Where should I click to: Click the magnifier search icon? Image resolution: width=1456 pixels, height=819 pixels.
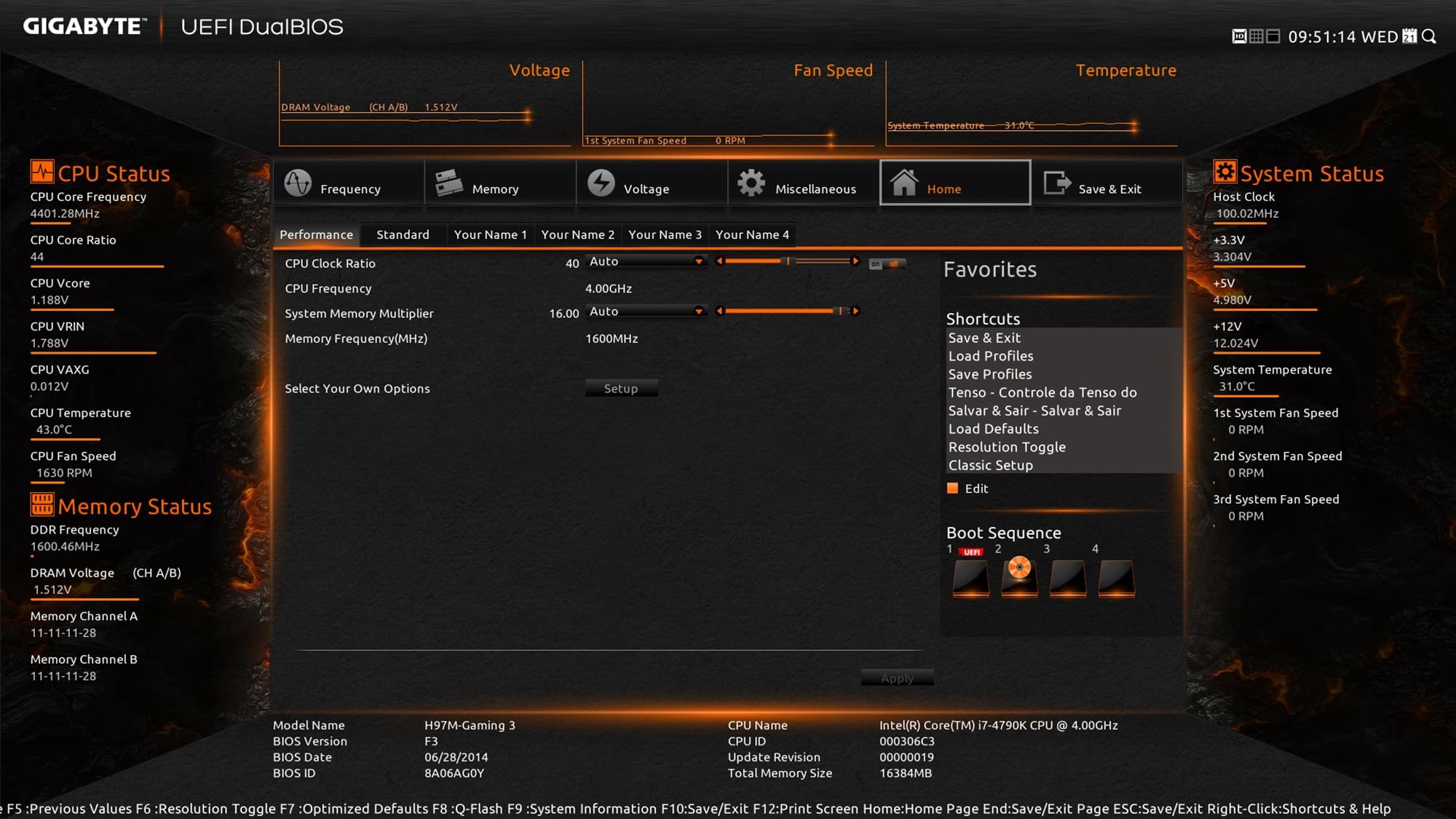1429,36
